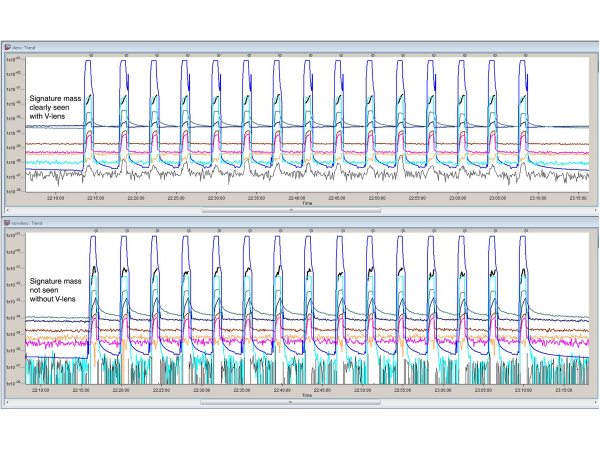Select last cycle marker above vlens trend
This screenshot has width=600, height=450.
pyautogui.click(x=523, y=54)
